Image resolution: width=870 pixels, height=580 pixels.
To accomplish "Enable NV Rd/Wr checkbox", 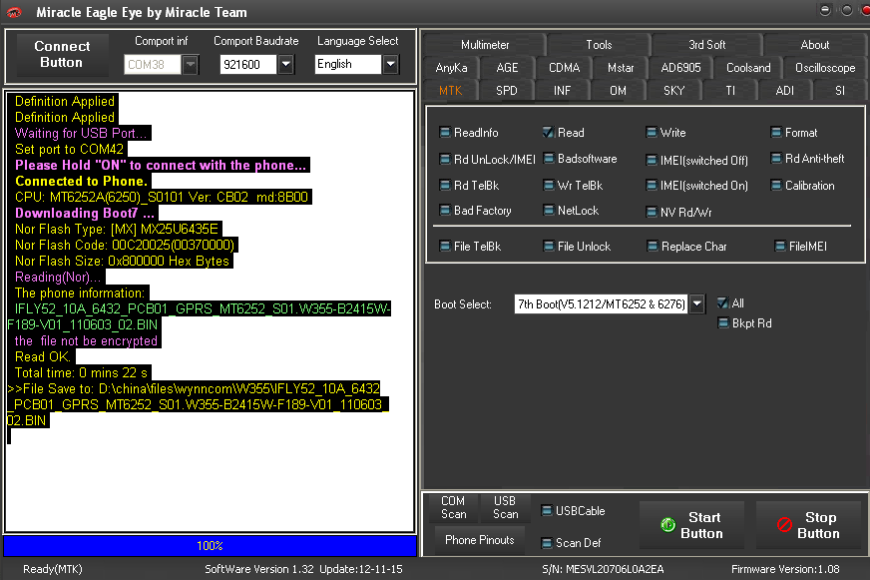I will pyautogui.click(x=651, y=212).
